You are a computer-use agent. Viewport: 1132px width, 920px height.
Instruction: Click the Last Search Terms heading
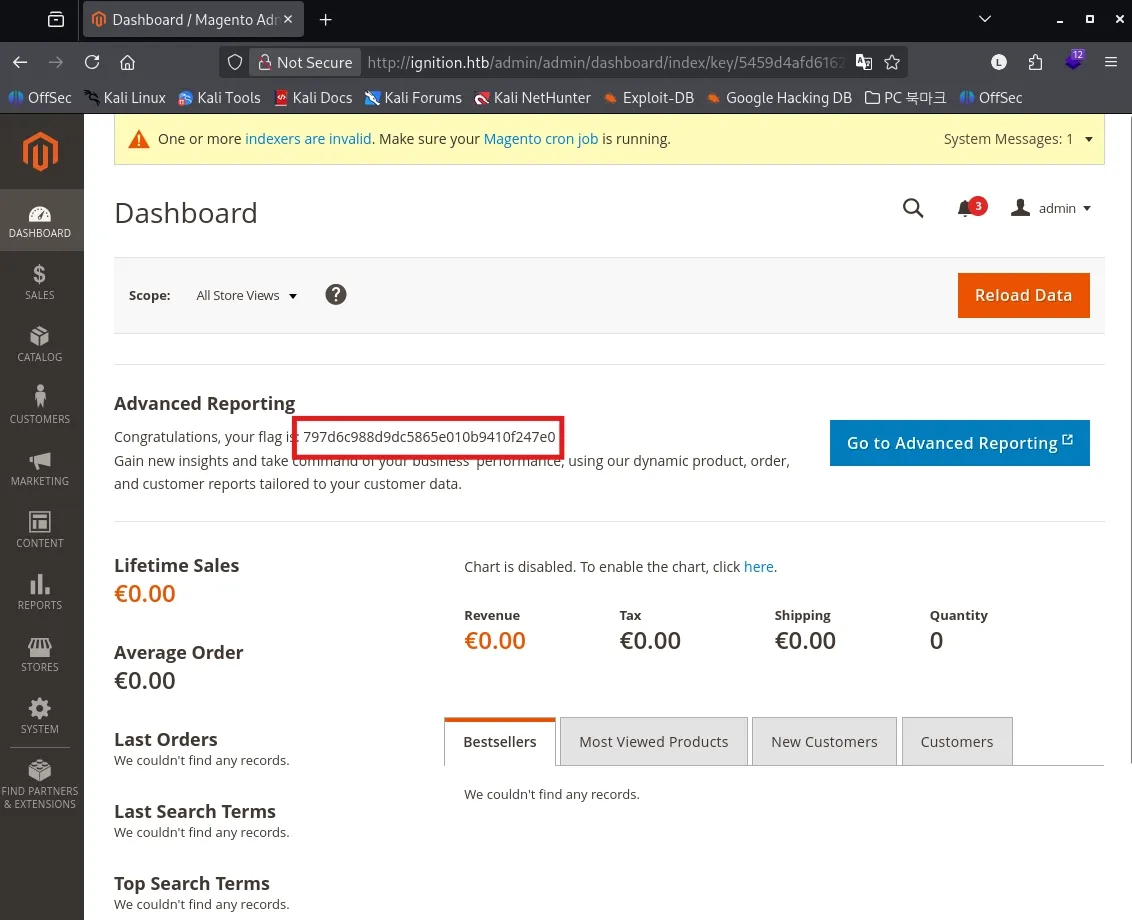tap(195, 812)
